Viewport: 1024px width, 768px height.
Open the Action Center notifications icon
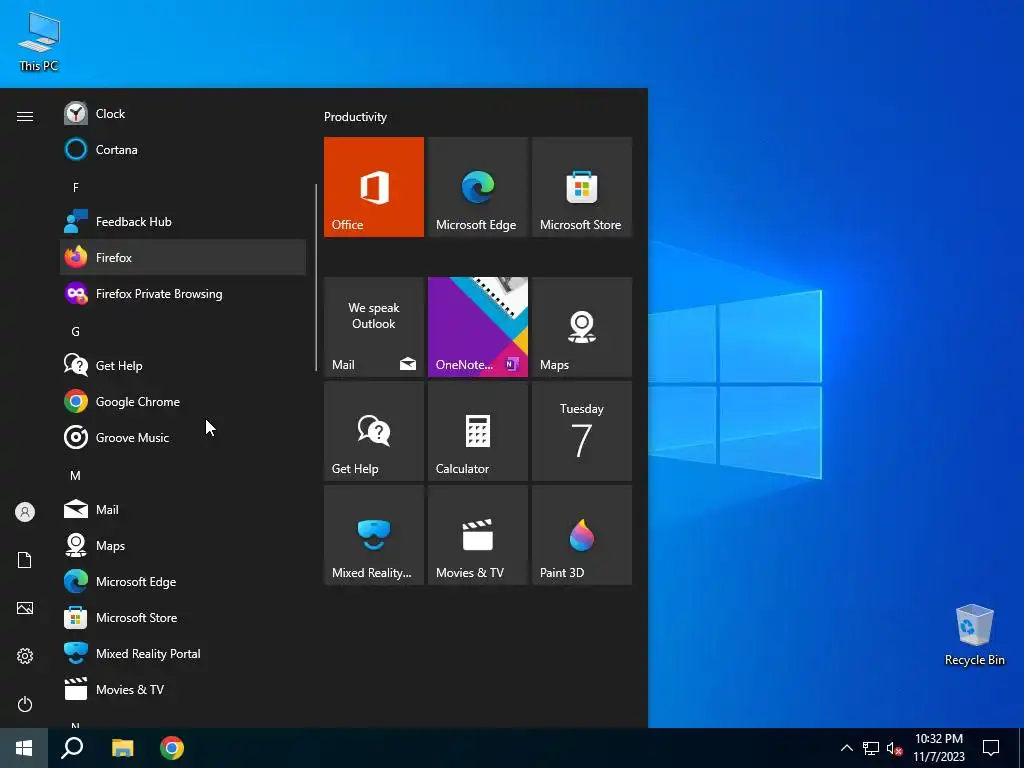[991, 748]
